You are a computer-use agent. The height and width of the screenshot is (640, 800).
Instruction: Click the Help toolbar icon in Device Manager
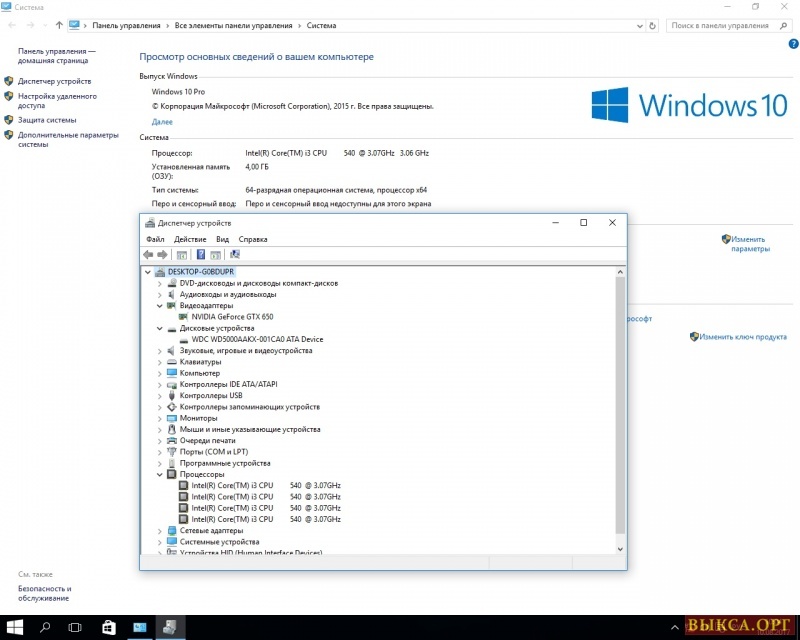(200, 255)
